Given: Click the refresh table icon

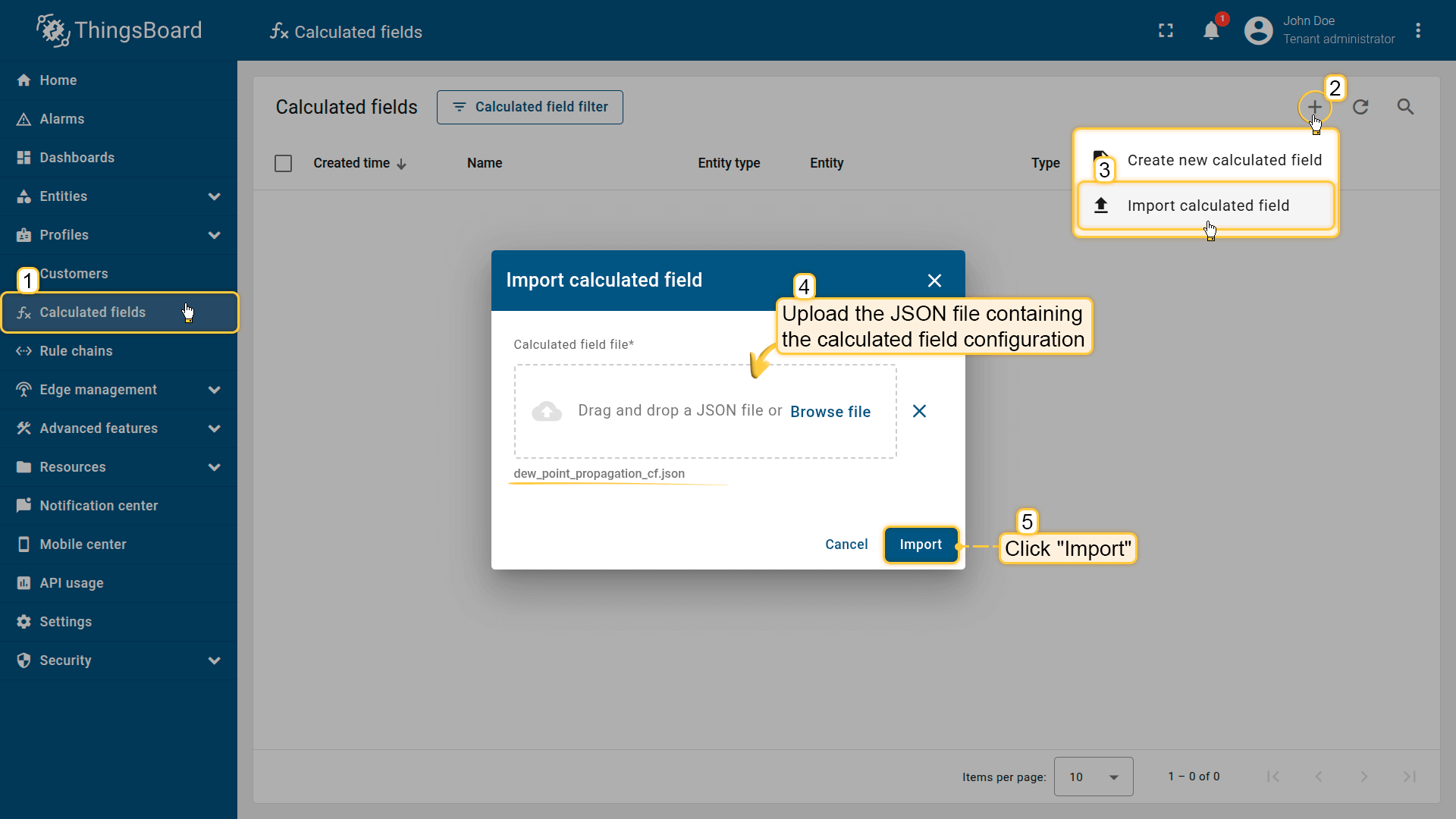Looking at the screenshot, I should (1360, 107).
